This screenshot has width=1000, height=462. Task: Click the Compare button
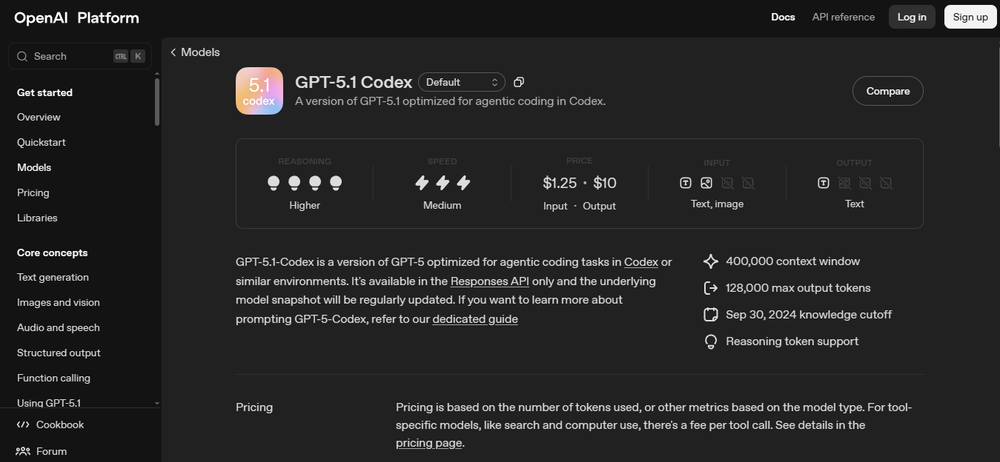888,91
